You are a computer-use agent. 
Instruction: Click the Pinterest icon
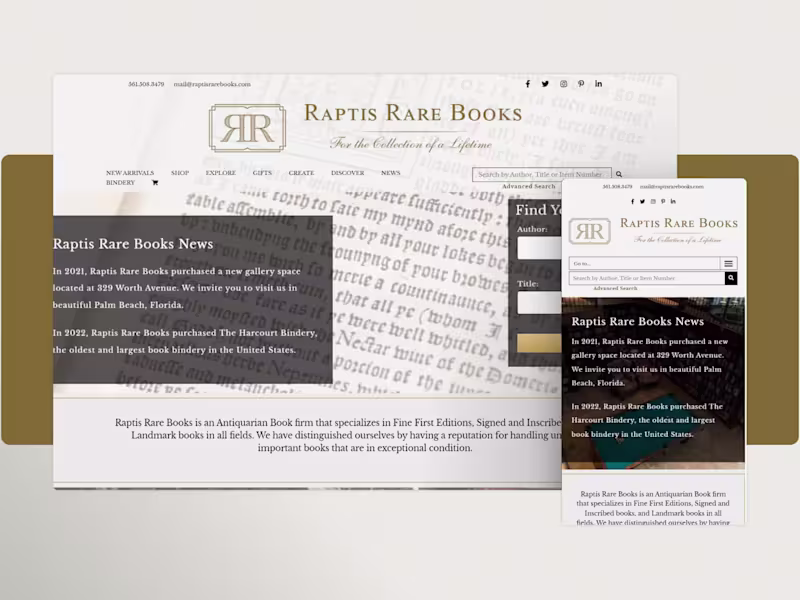(x=581, y=84)
